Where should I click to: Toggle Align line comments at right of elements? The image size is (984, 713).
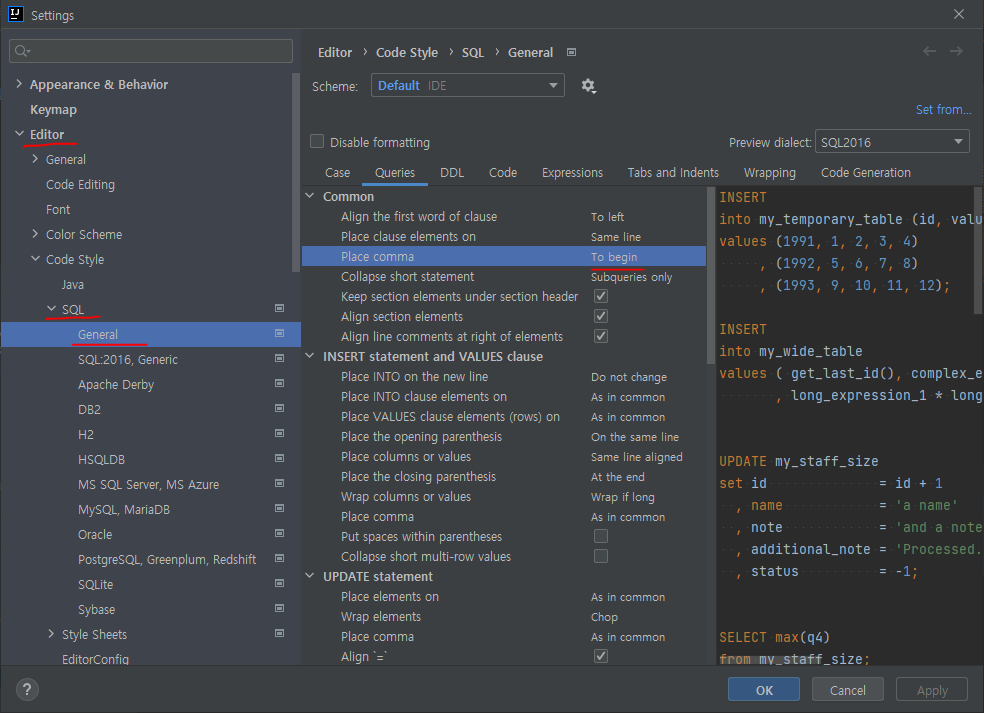tap(601, 336)
